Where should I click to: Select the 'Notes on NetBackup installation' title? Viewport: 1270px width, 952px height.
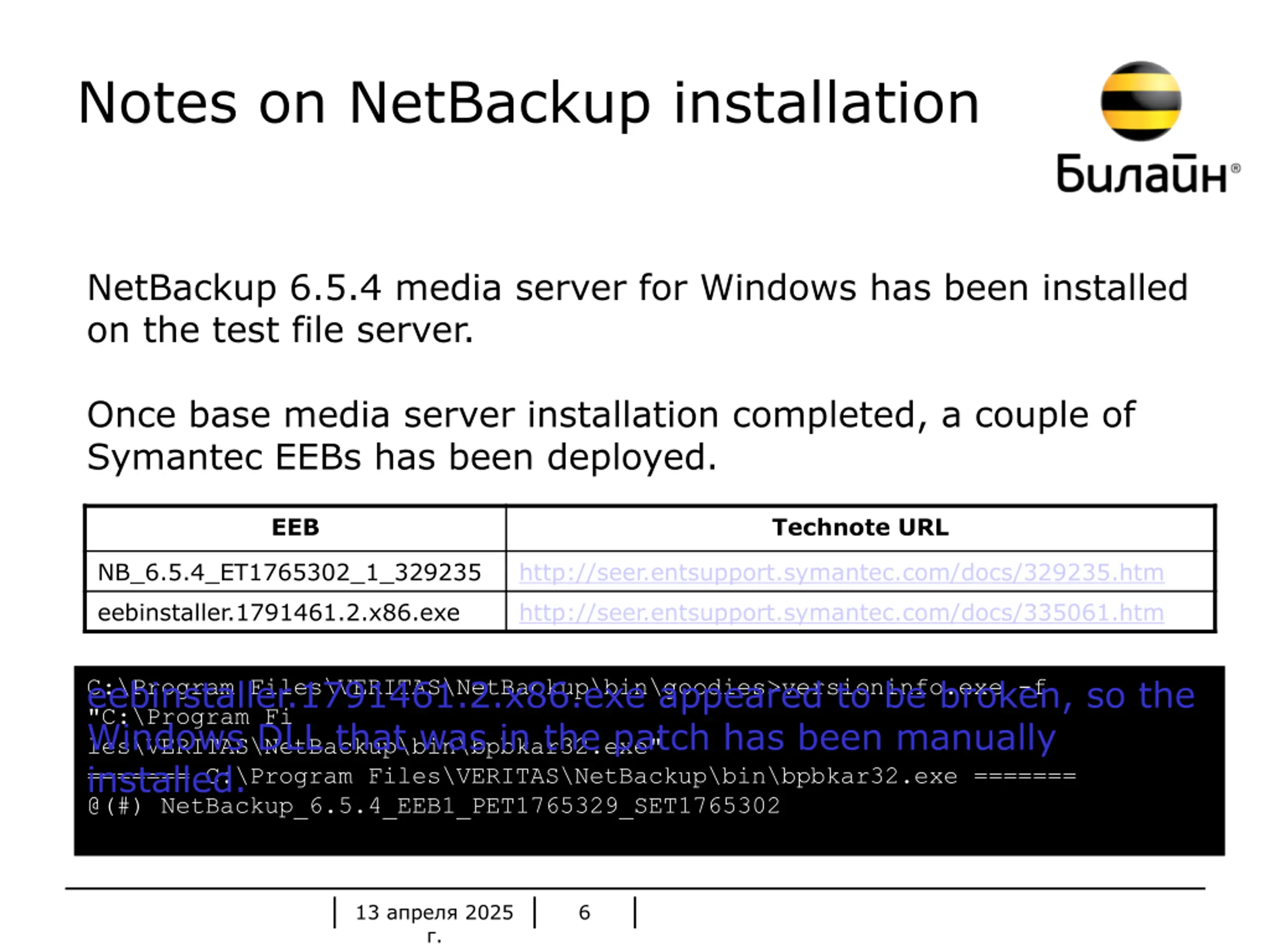tap(528, 103)
